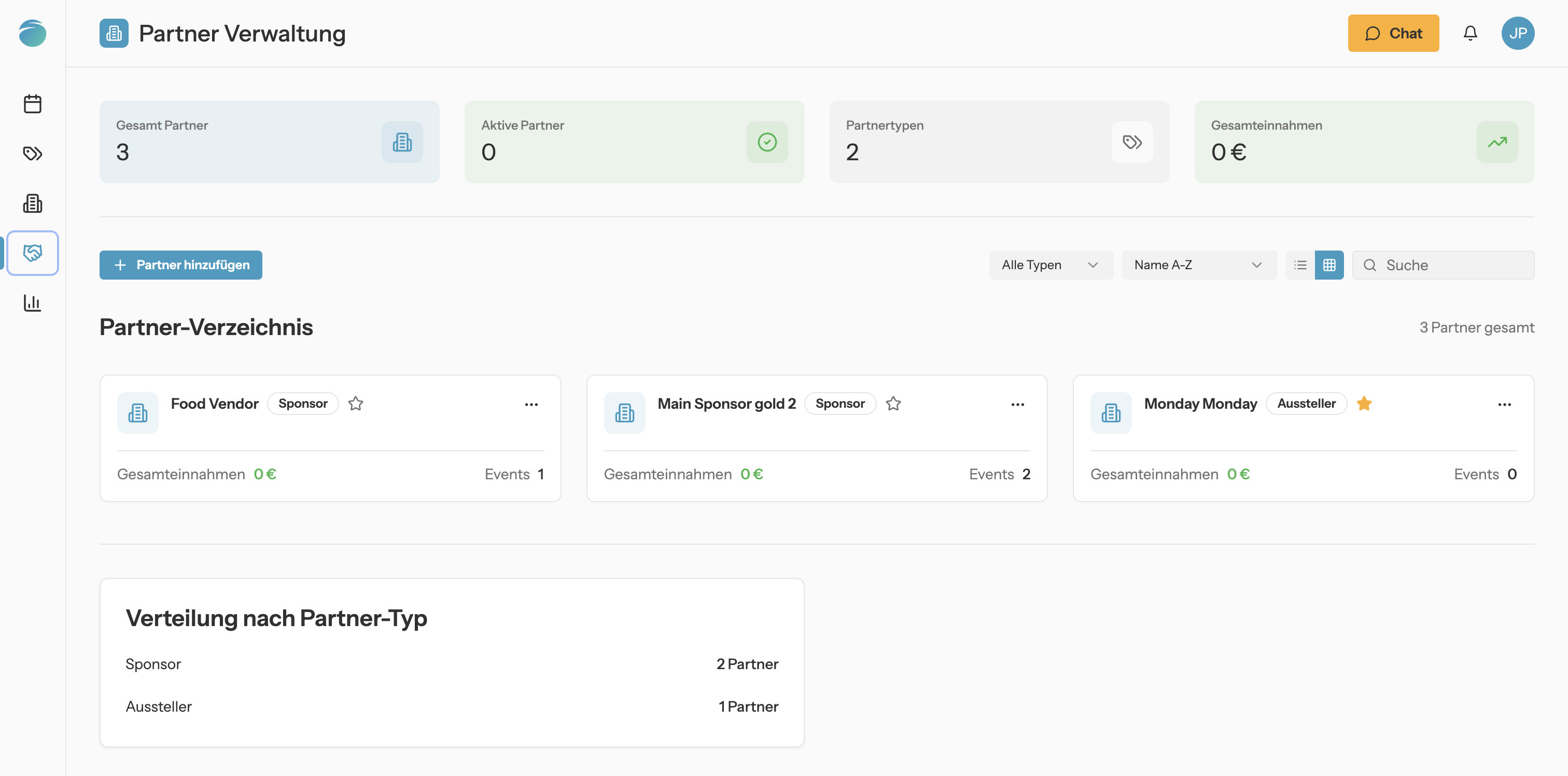Open Food Vendor more options menu
1568x776 pixels.
[x=531, y=405]
